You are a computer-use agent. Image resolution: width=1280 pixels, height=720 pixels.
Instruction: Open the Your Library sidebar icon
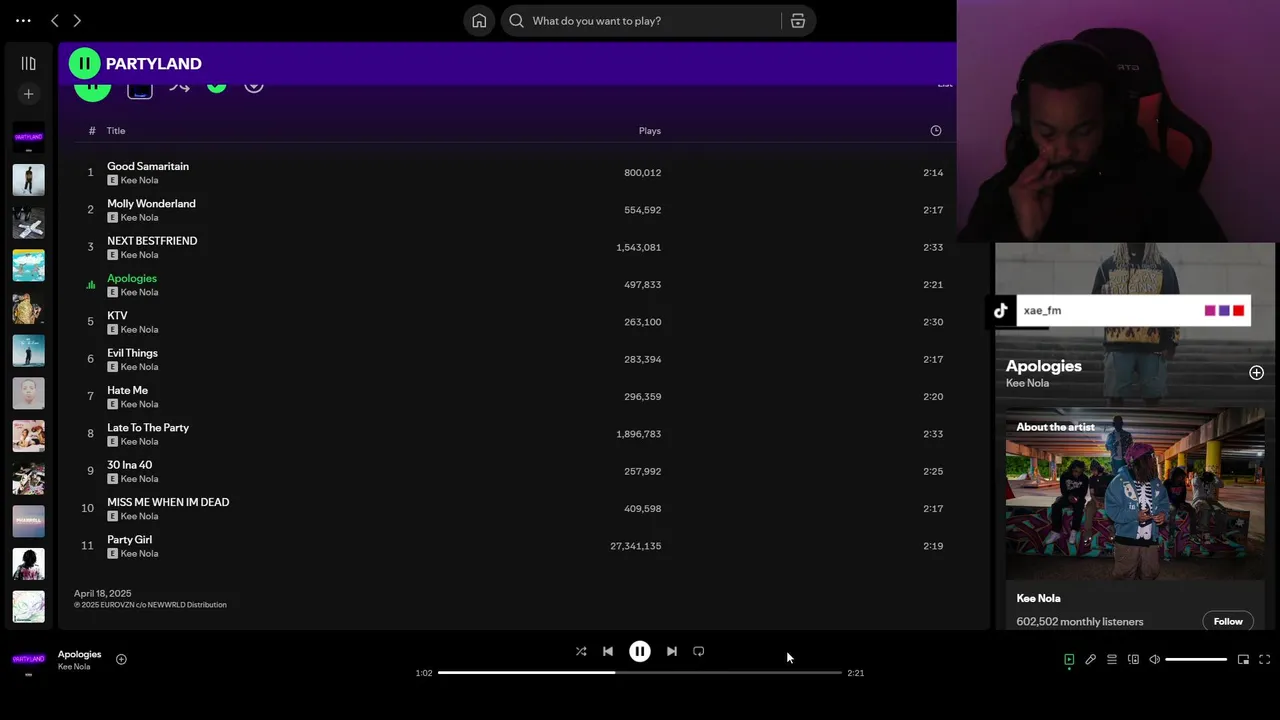click(x=28, y=63)
